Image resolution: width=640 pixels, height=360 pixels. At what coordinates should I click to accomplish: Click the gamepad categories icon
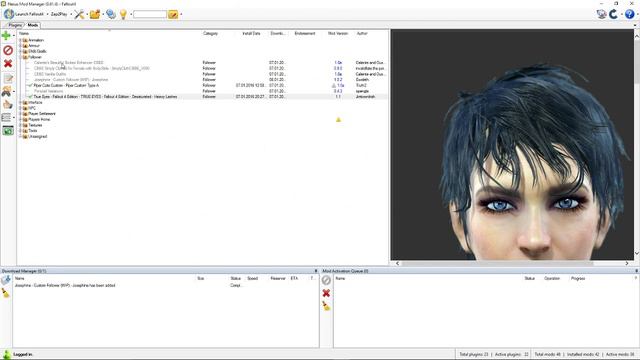pos(6,91)
